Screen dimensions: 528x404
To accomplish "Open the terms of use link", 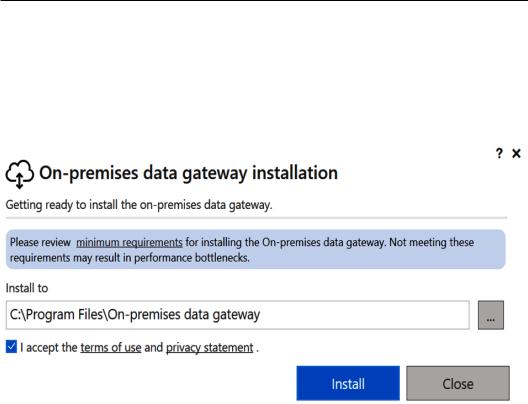I will (x=111, y=347).
